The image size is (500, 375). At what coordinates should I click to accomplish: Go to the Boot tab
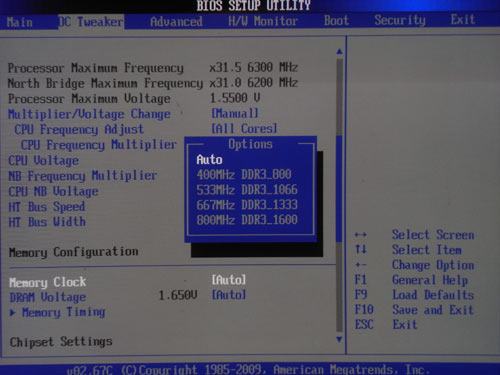point(336,21)
